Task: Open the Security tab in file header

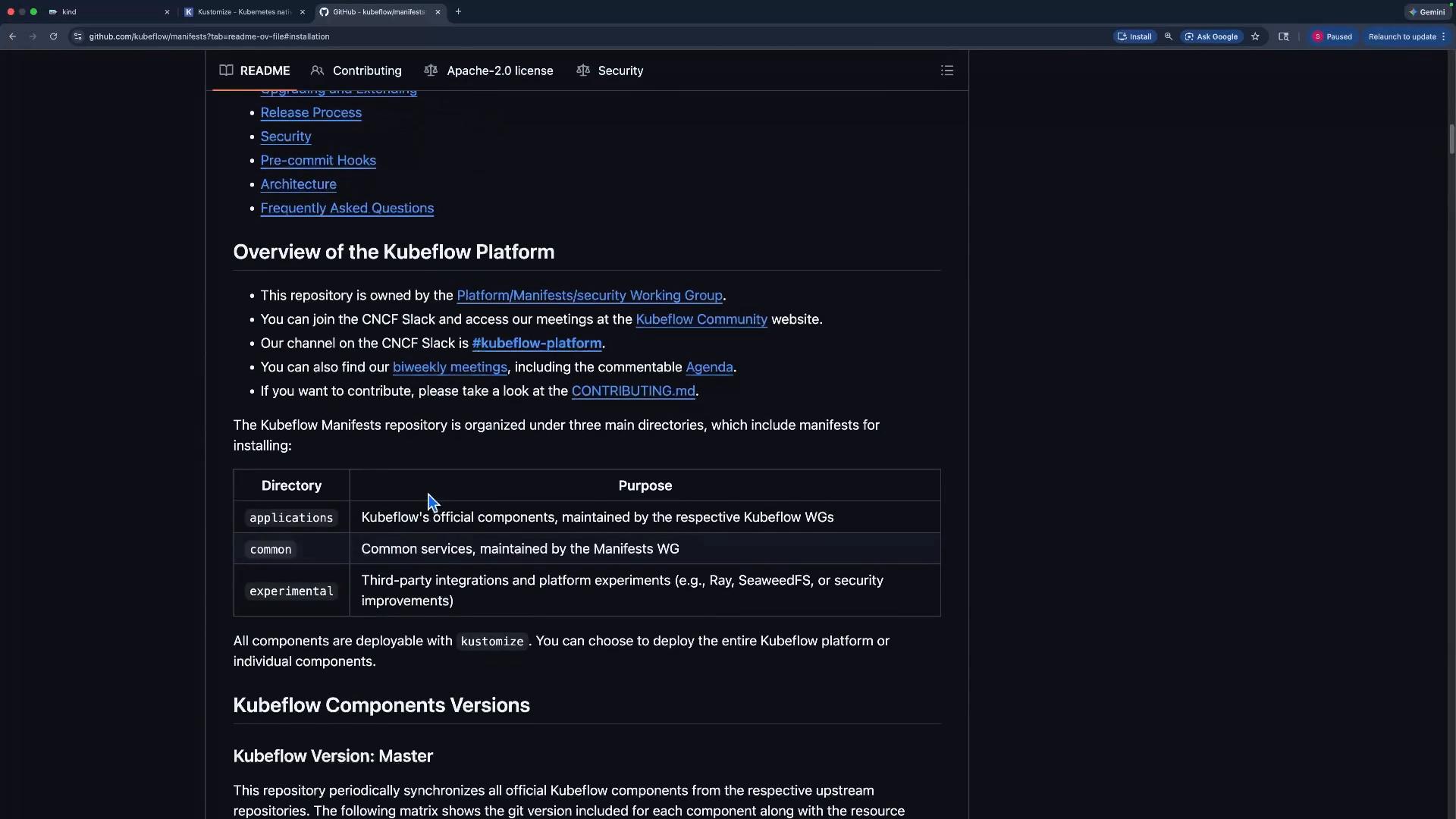Action: (x=610, y=71)
